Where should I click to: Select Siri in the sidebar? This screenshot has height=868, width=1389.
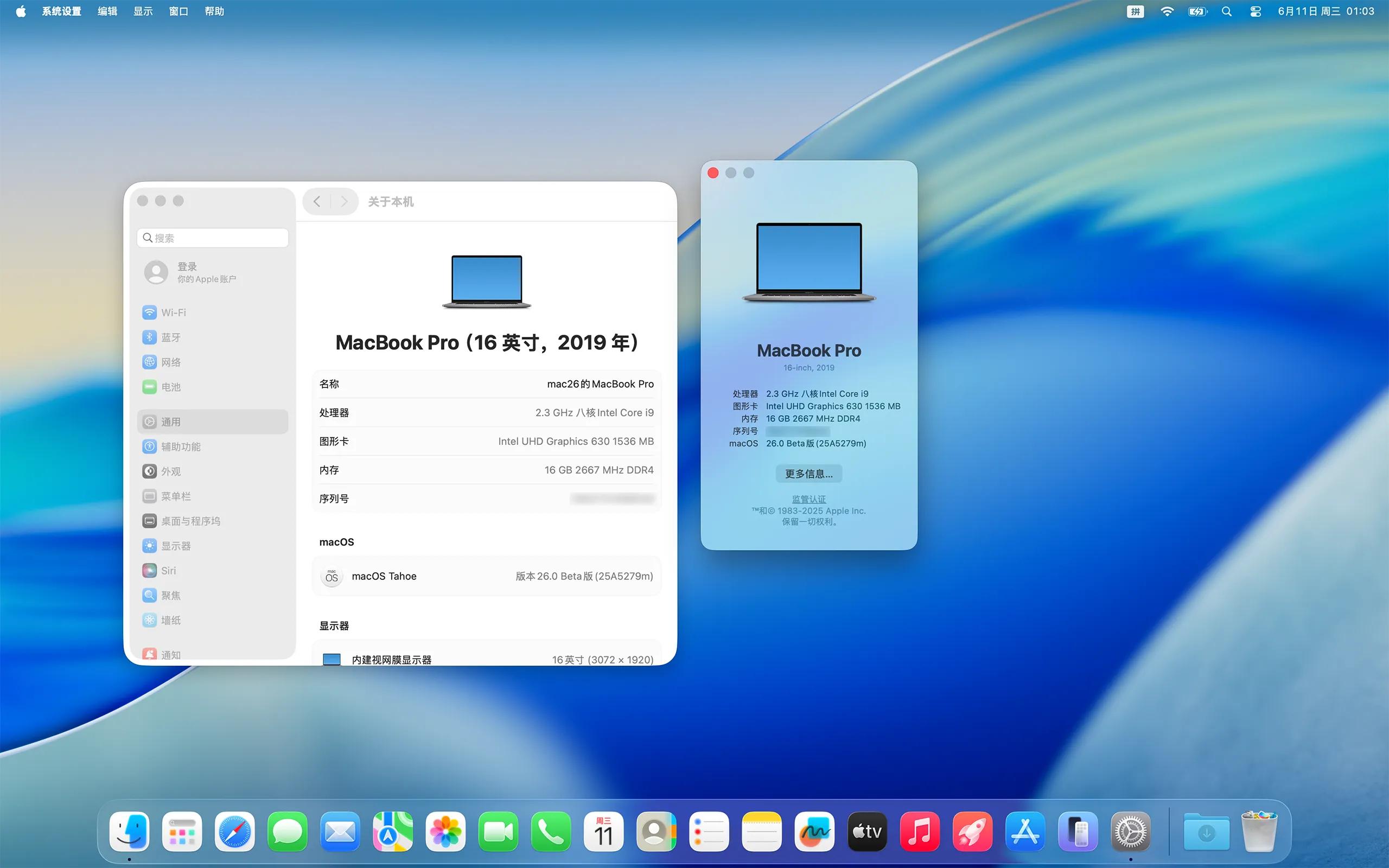(x=168, y=570)
